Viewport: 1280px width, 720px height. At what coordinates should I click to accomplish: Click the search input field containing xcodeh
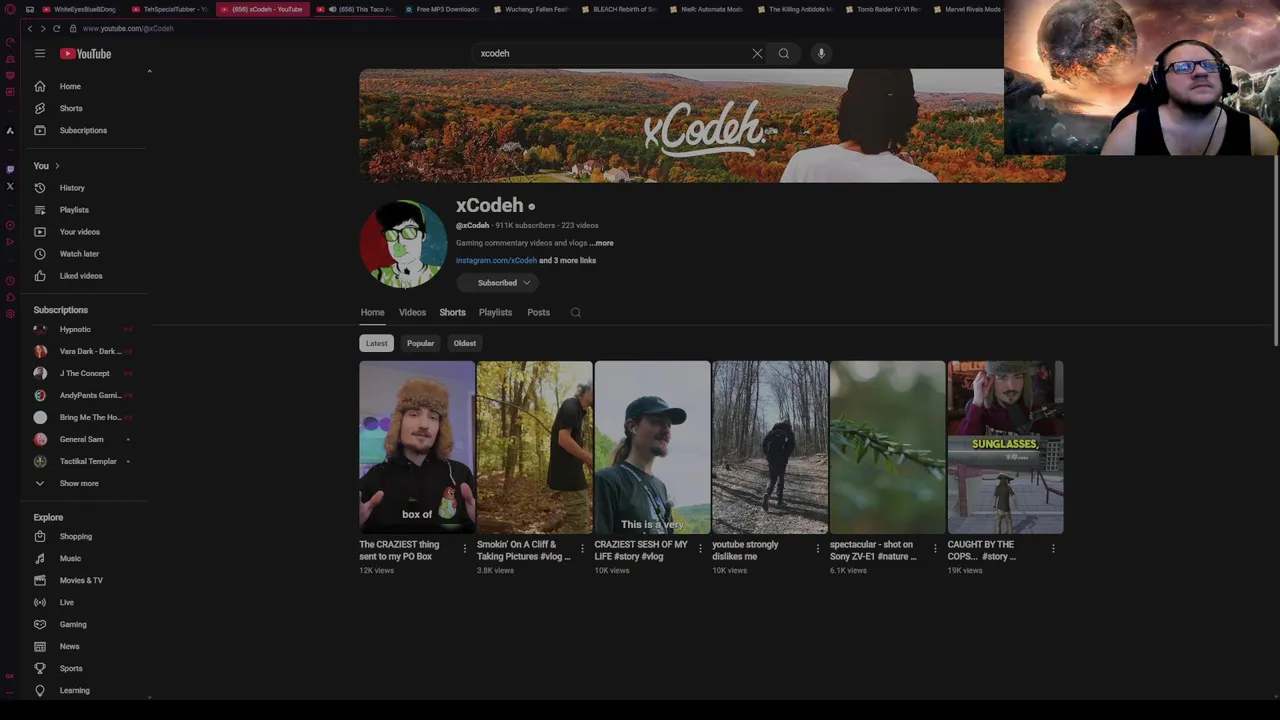(610, 53)
